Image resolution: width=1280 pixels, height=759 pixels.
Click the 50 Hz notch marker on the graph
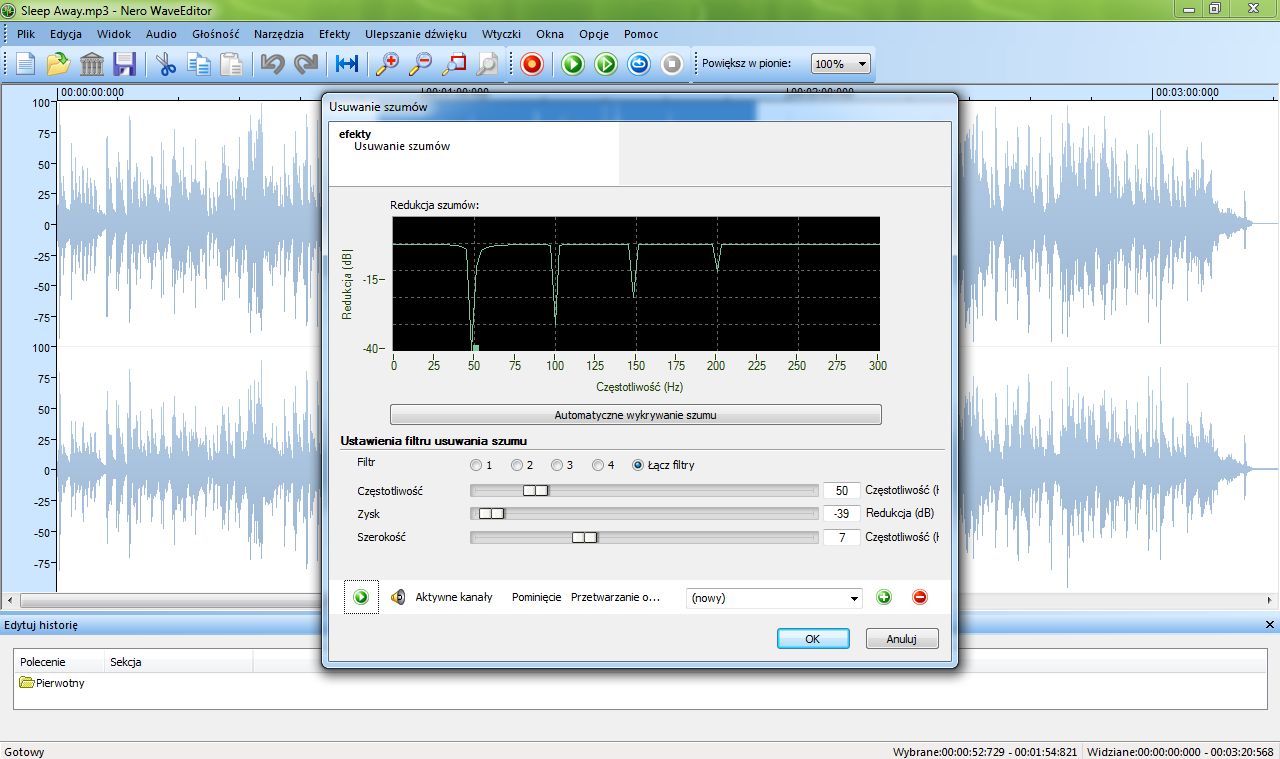[476, 347]
